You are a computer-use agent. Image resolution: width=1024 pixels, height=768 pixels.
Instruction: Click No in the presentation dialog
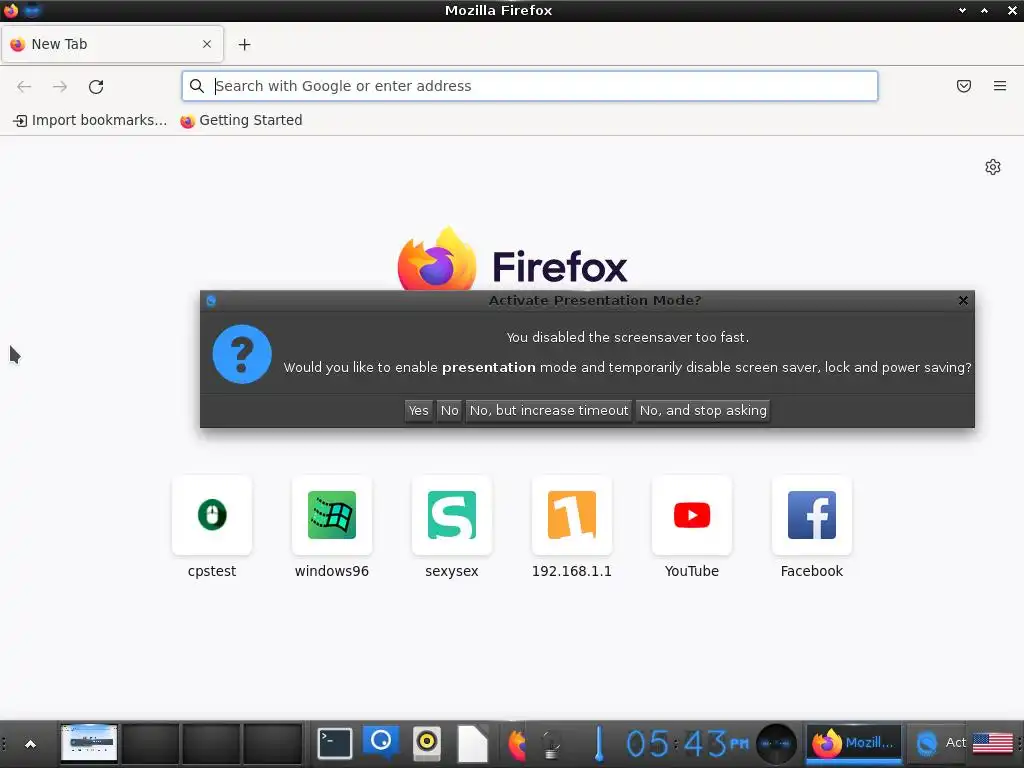click(449, 410)
